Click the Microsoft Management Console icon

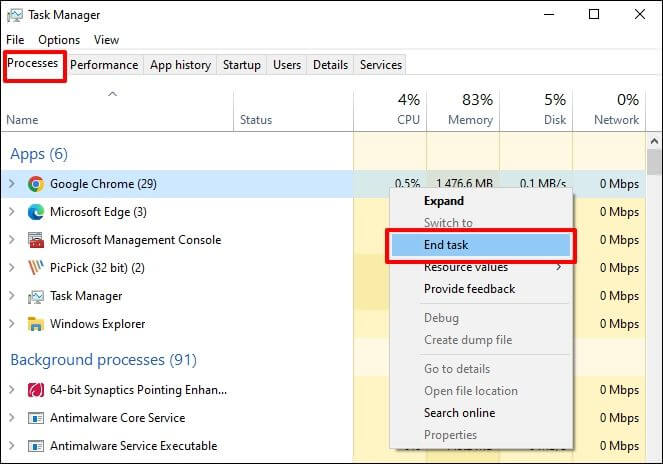(36, 240)
